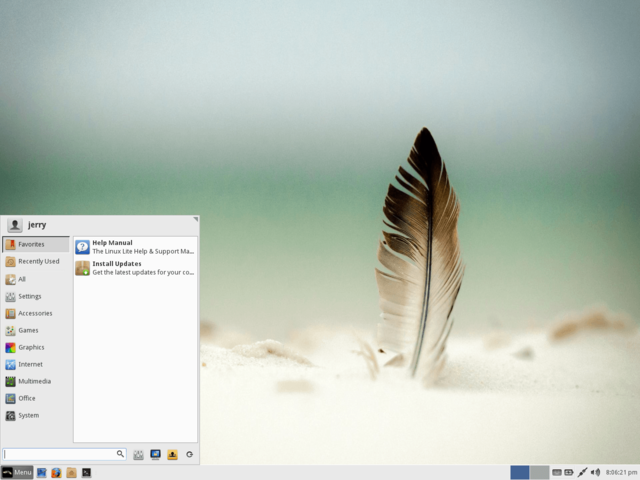This screenshot has height=480, width=640.
Task: Click the Internet category icon
Action: [10, 364]
